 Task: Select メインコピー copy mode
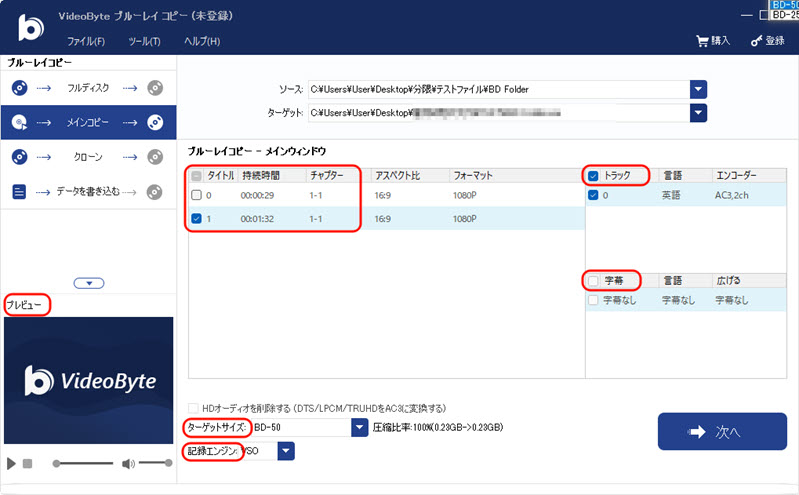[88, 122]
